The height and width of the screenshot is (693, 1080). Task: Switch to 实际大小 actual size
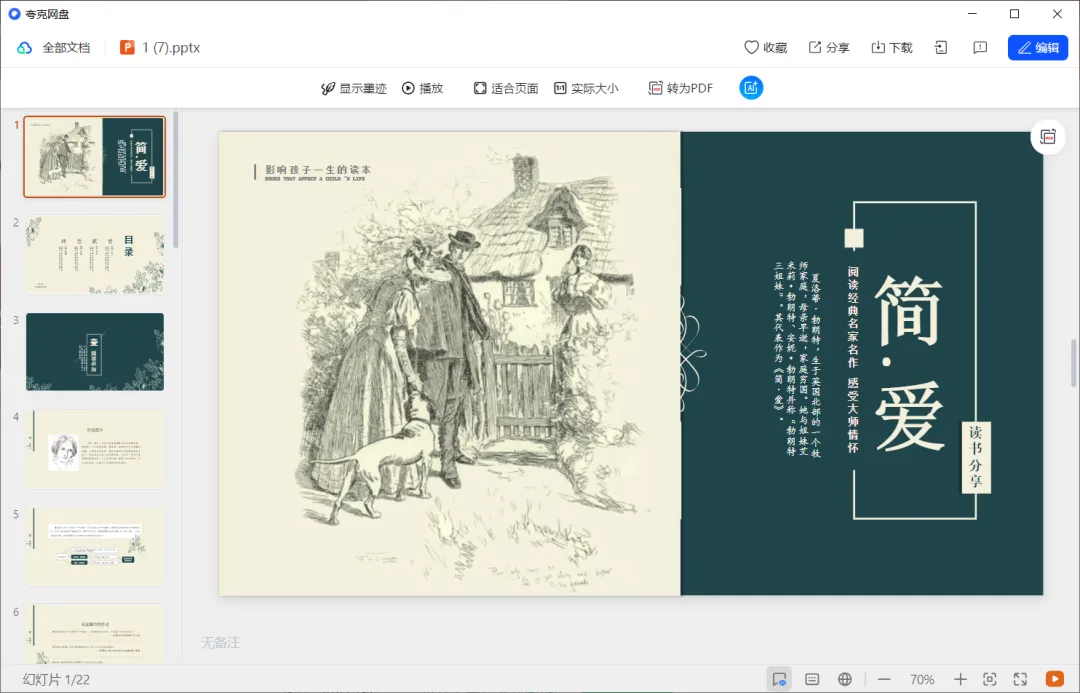click(586, 88)
